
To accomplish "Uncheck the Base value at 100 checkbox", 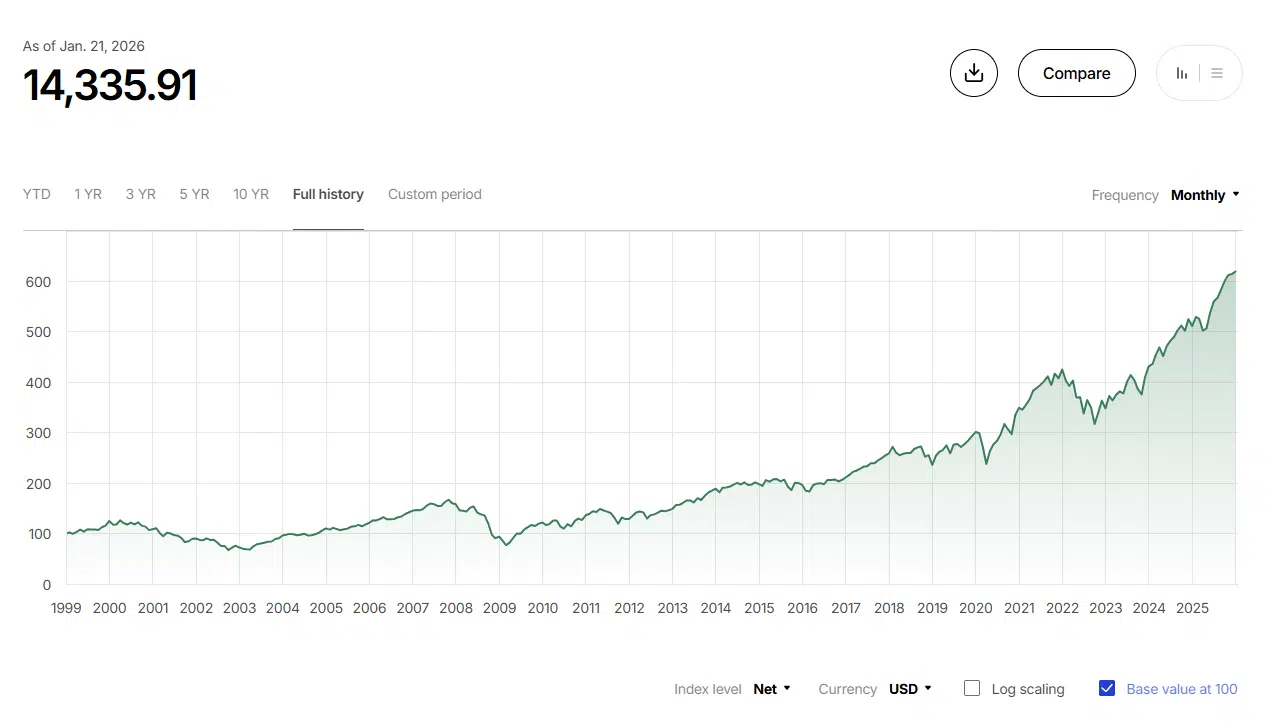I will click(x=1107, y=688).
